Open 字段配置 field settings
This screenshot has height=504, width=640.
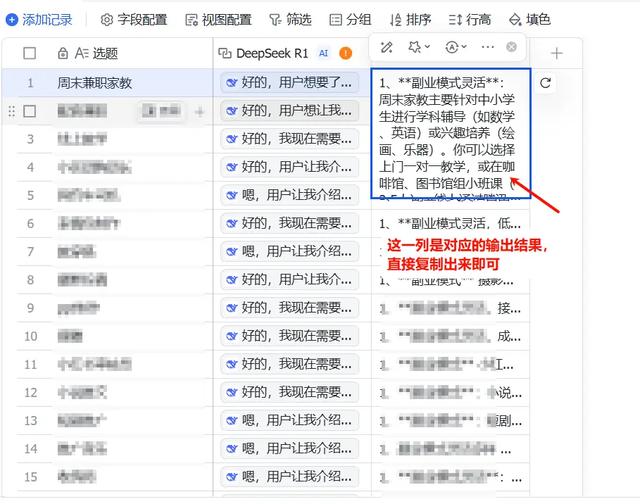pyautogui.click(x=134, y=20)
